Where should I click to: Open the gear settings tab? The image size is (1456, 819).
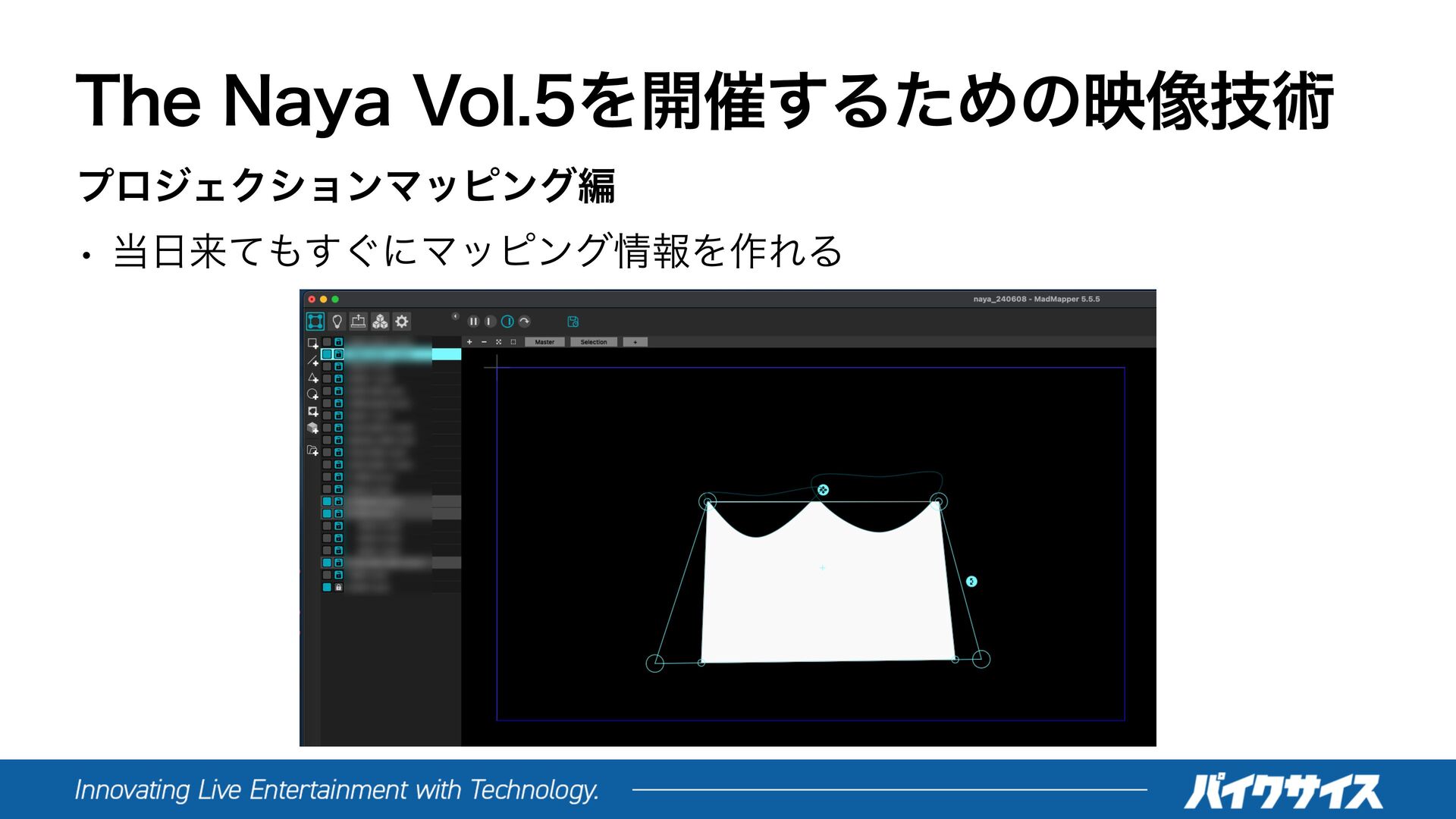[x=402, y=322]
